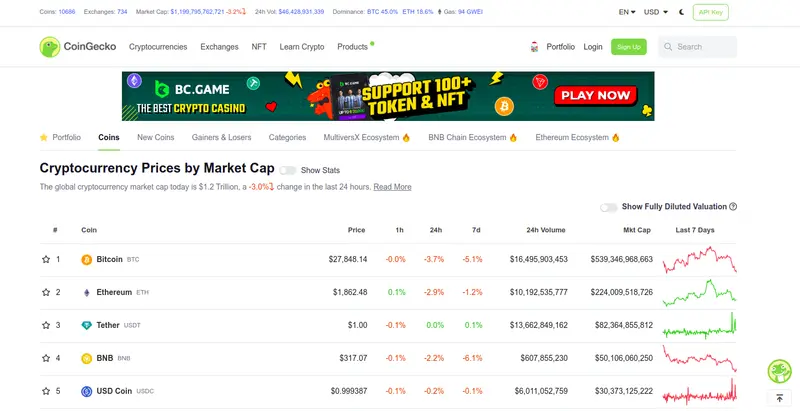Click the BNB coin logo

(87, 358)
